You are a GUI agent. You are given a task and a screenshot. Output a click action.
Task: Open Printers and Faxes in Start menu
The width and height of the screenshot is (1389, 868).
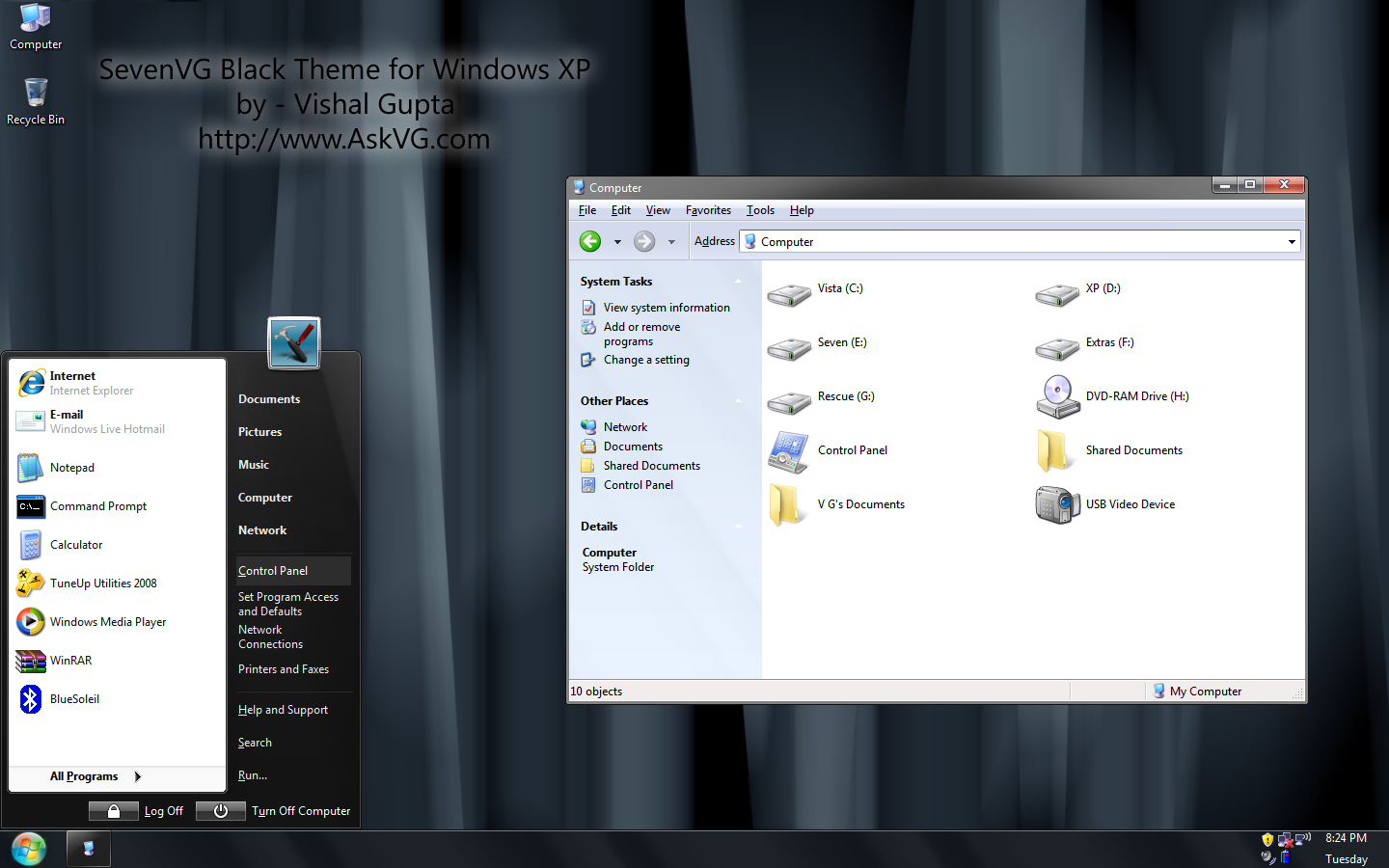tap(284, 669)
